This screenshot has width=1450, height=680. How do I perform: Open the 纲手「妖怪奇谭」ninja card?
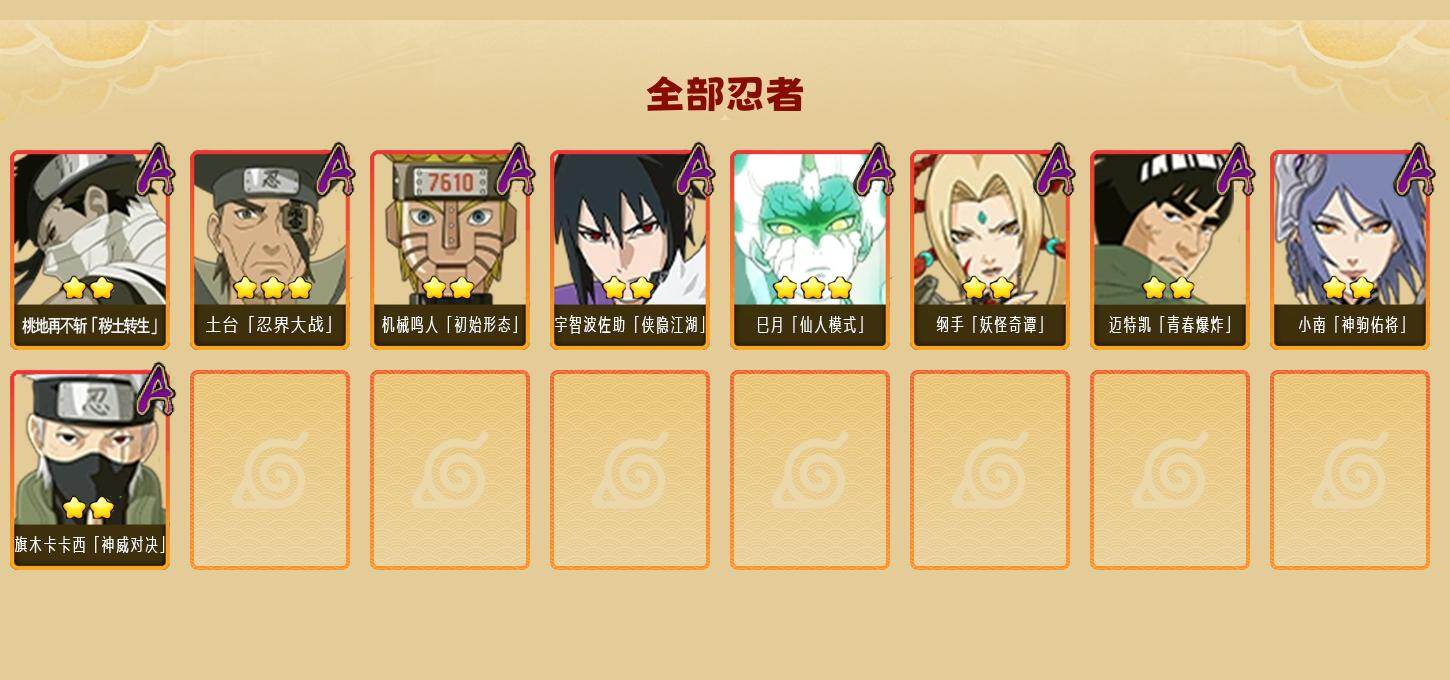990,250
